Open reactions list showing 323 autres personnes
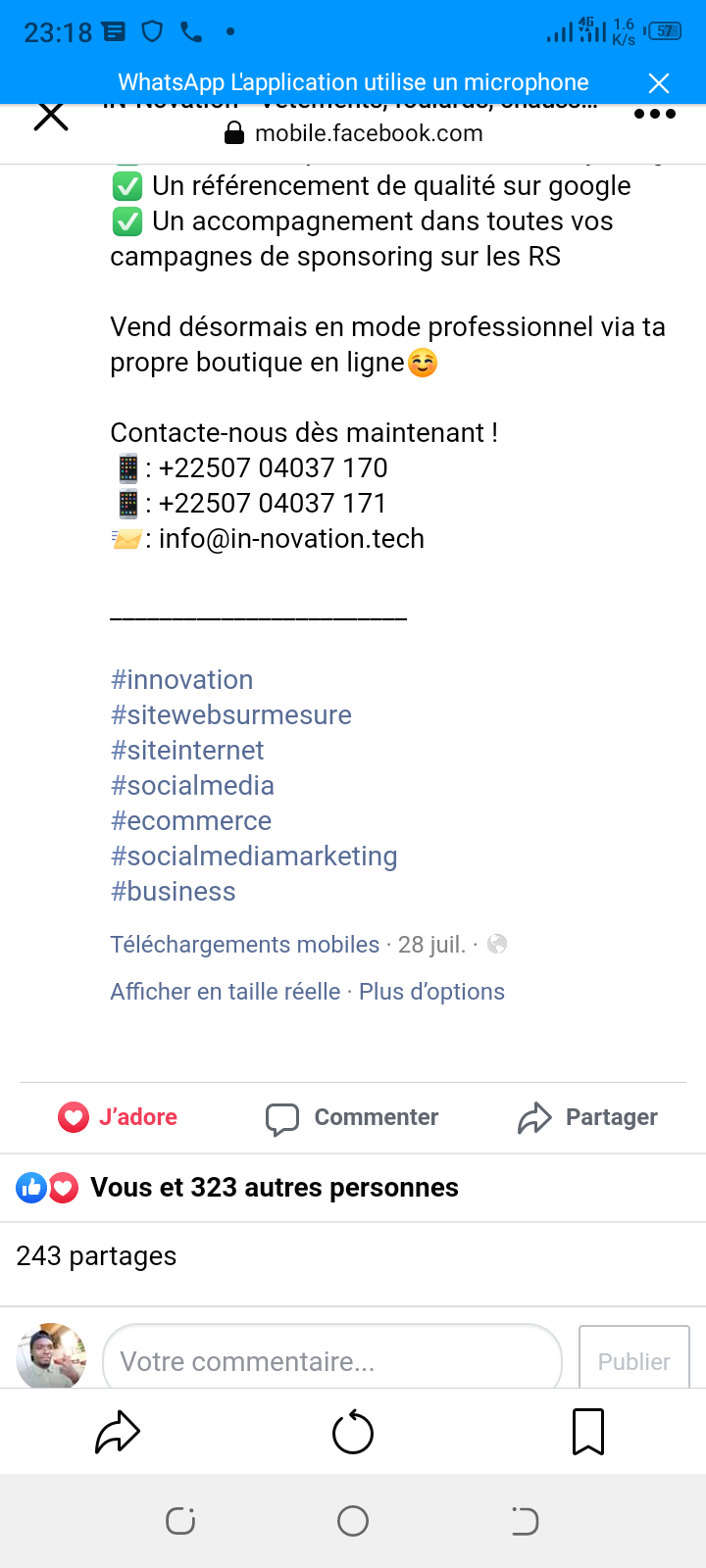This screenshot has height=1568, width=706. click(275, 1188)
